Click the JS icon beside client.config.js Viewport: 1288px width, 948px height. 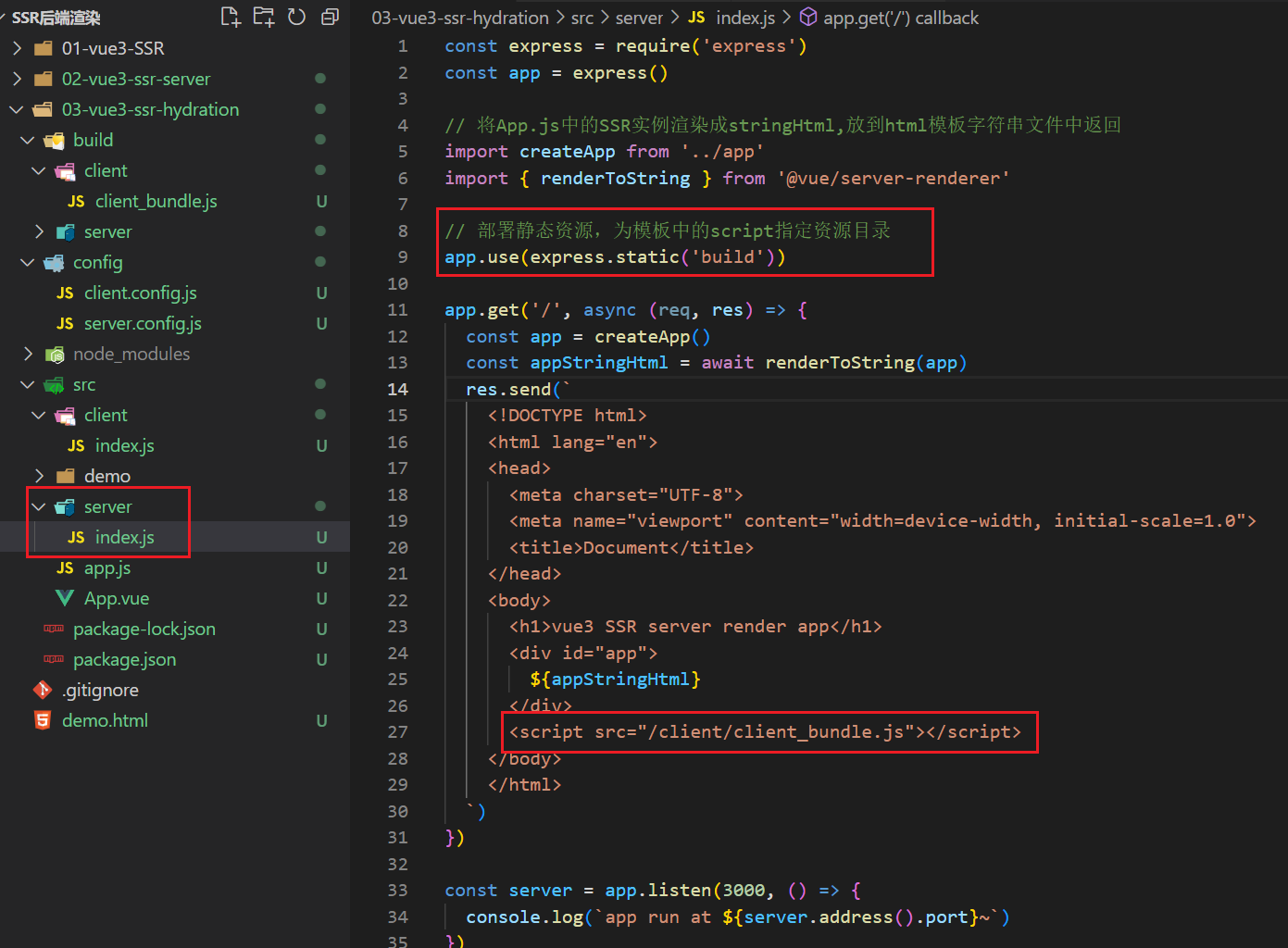click(65, 293)
